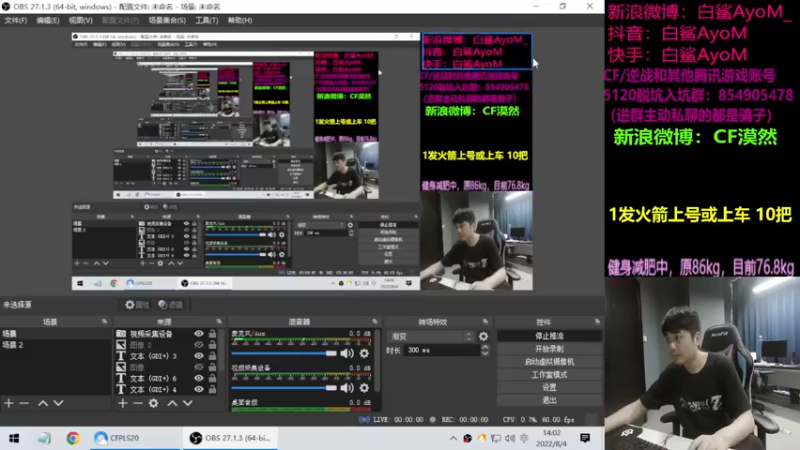The image size is (800, 450).
Task: Toggle visibility of 文本 (GDI+) 4
Action: pos(198,389)
